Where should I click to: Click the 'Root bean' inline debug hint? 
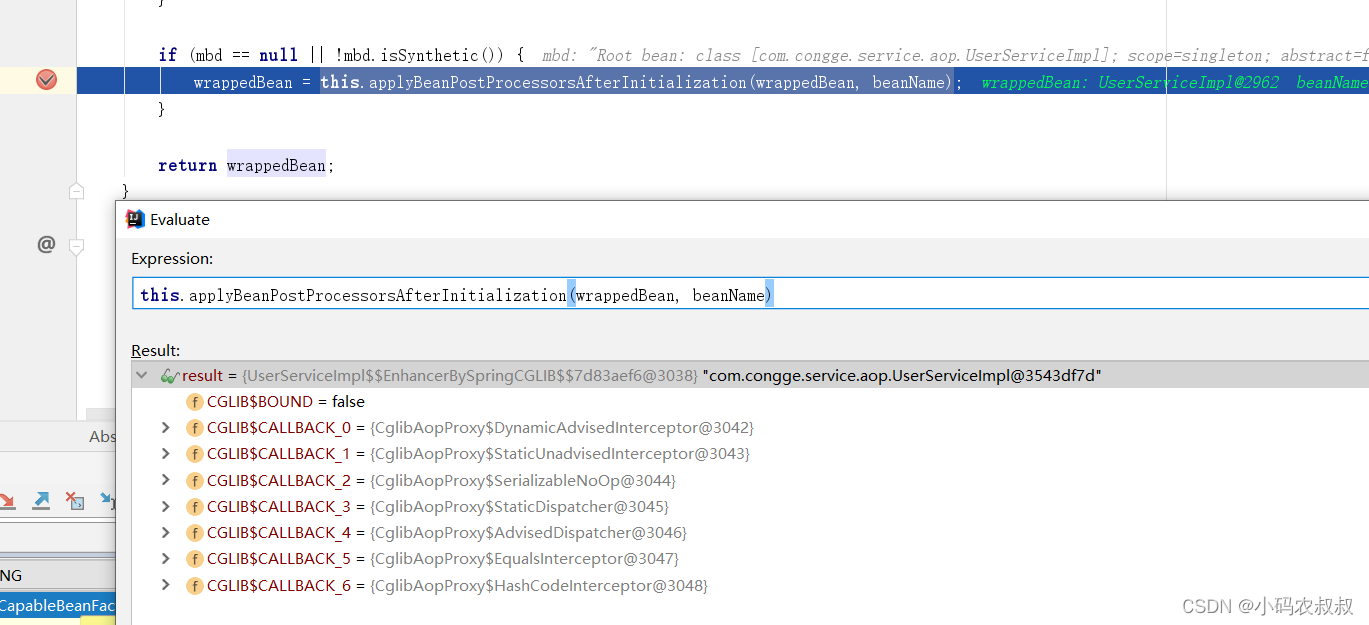click(955, 56)
